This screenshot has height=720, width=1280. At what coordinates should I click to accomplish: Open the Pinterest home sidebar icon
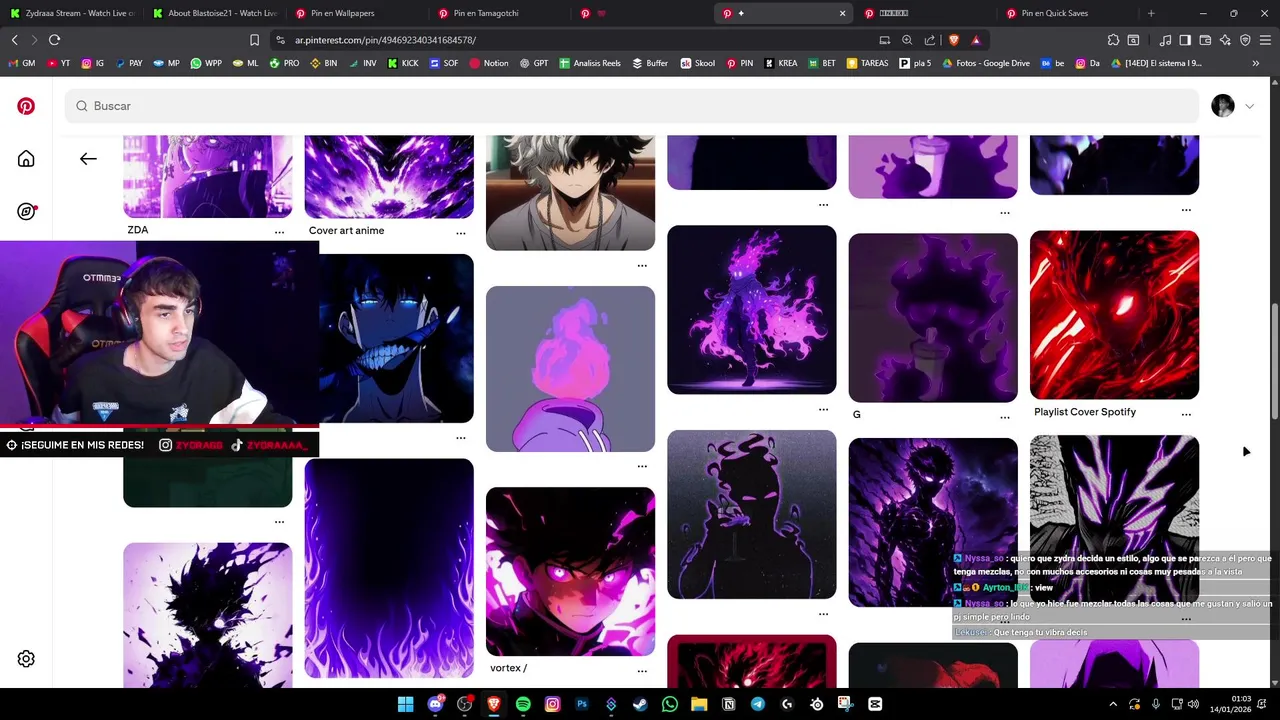[x=26, y=159]
